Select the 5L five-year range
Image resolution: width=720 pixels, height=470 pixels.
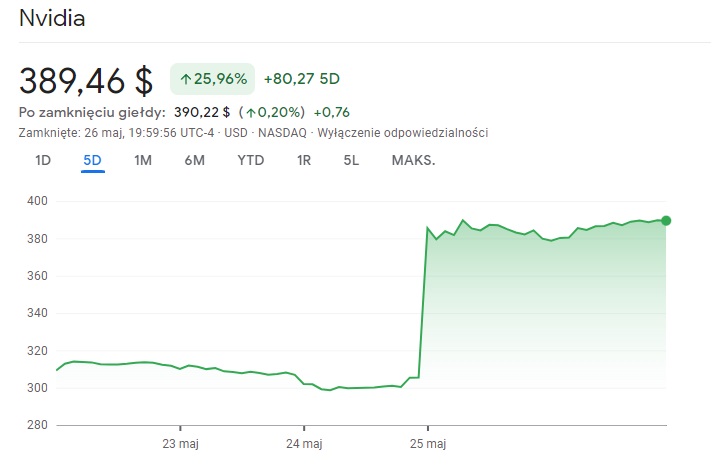click(x=351, y=160)
